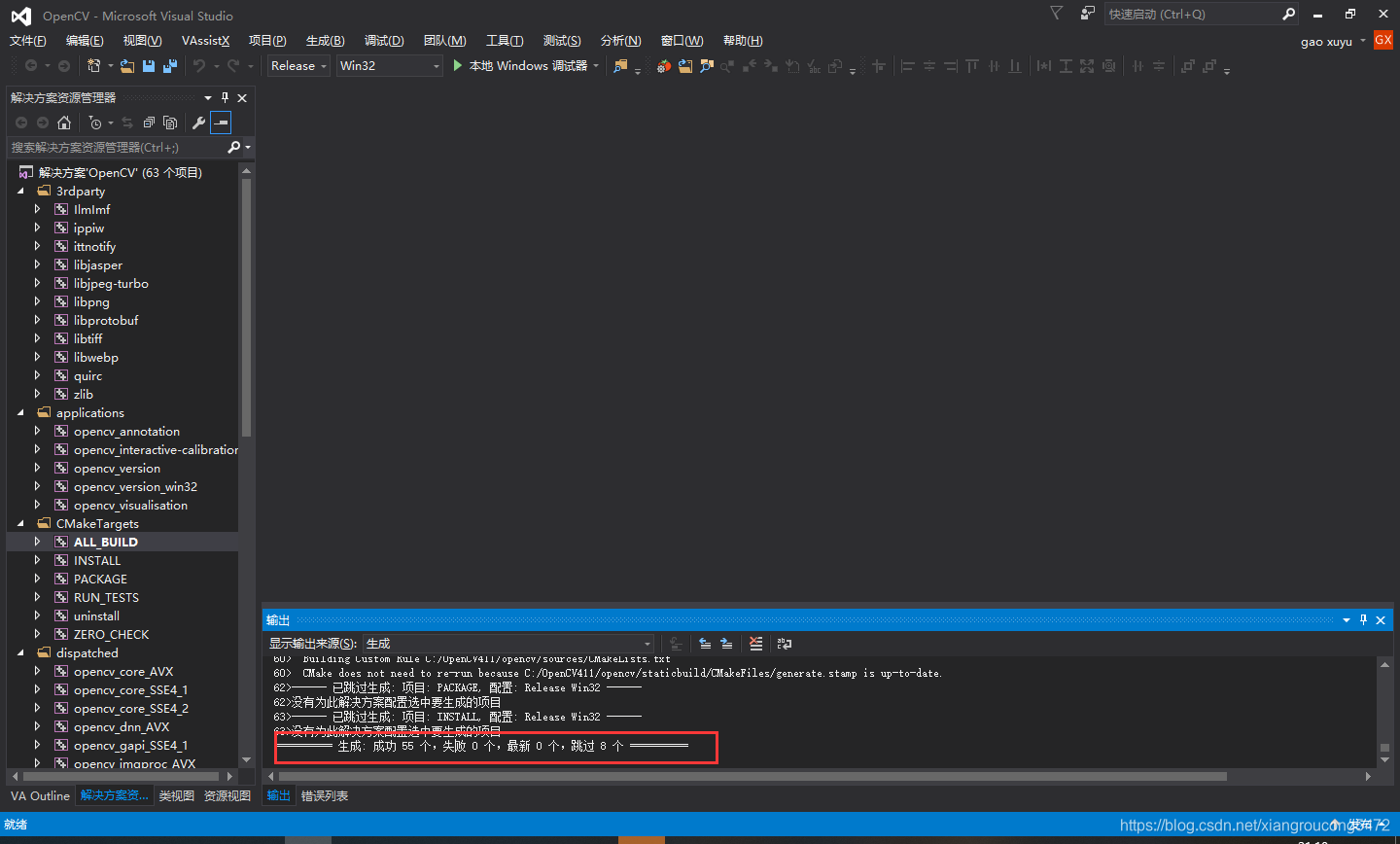
Task: Open the VAssistX menu
Action: click(x=206, y=41)
